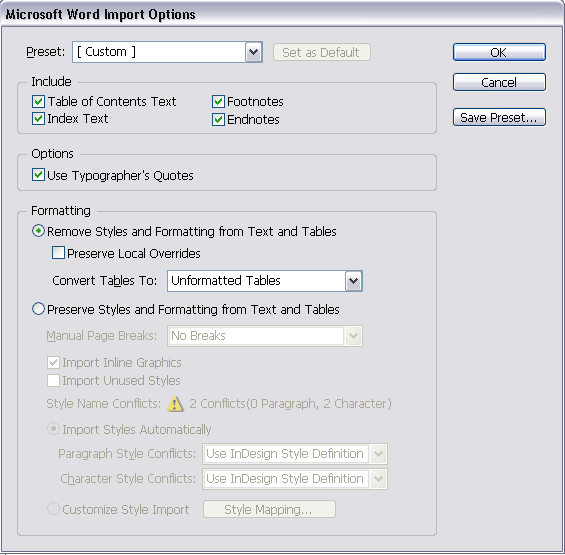Toggle the Endnotes checkbox
This screenshot has width=565, height=555.
click(x=218, y=119)
